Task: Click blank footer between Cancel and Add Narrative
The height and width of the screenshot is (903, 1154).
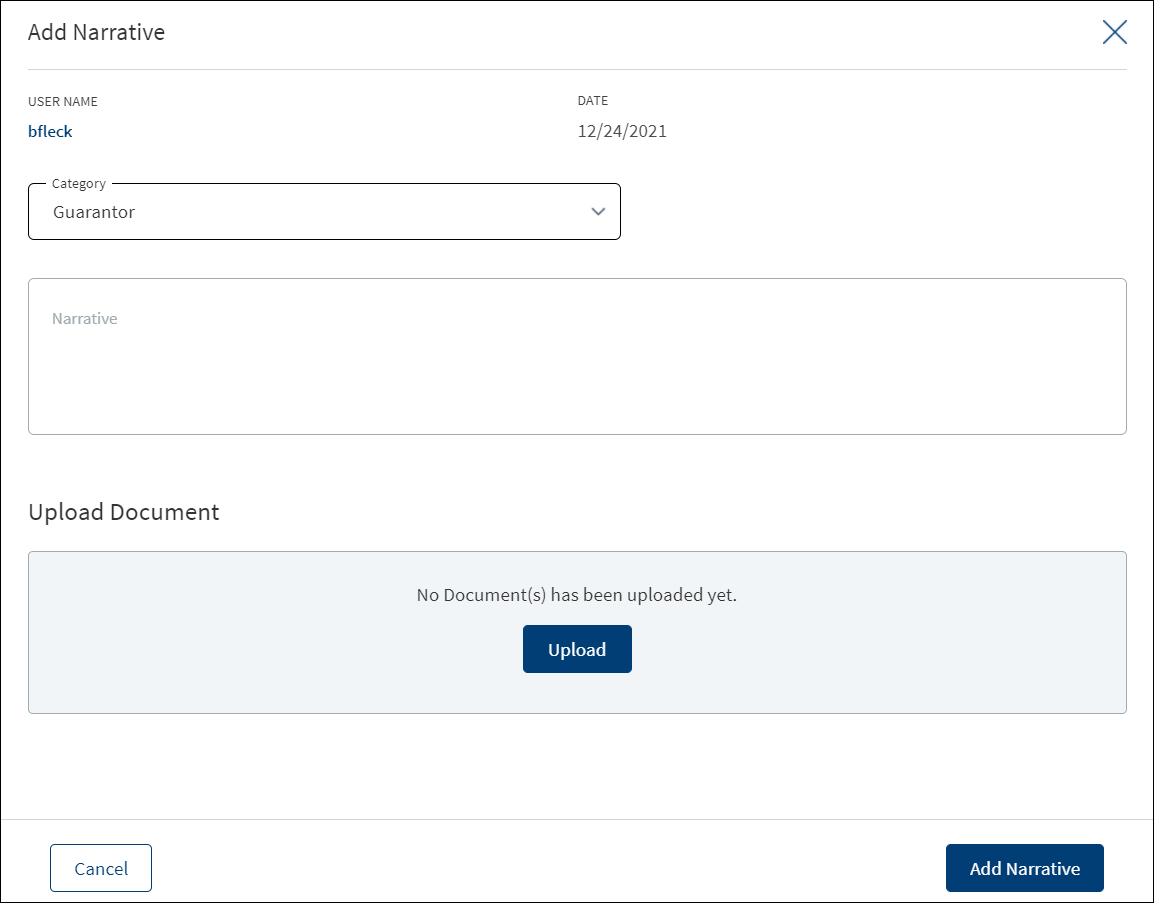Action: pyautogui.click(x=548, y=868)
